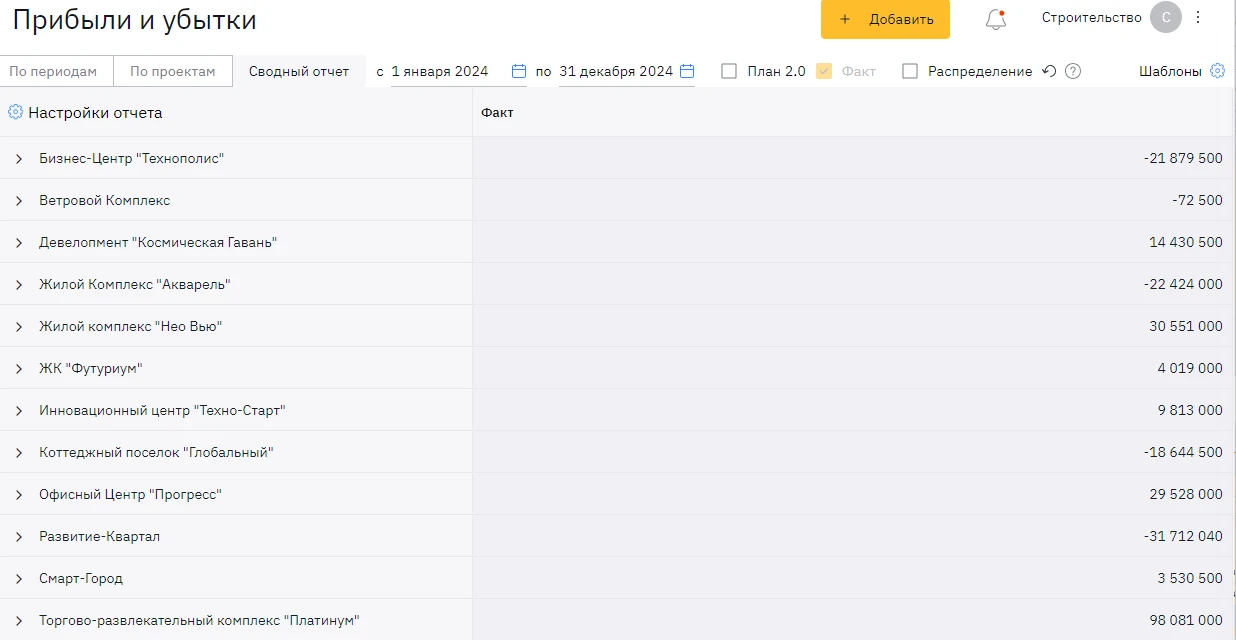The width and height of the screenshot is (1236, 640).
Task: Click the report settings gear icon
Action: tap(15, 112)
